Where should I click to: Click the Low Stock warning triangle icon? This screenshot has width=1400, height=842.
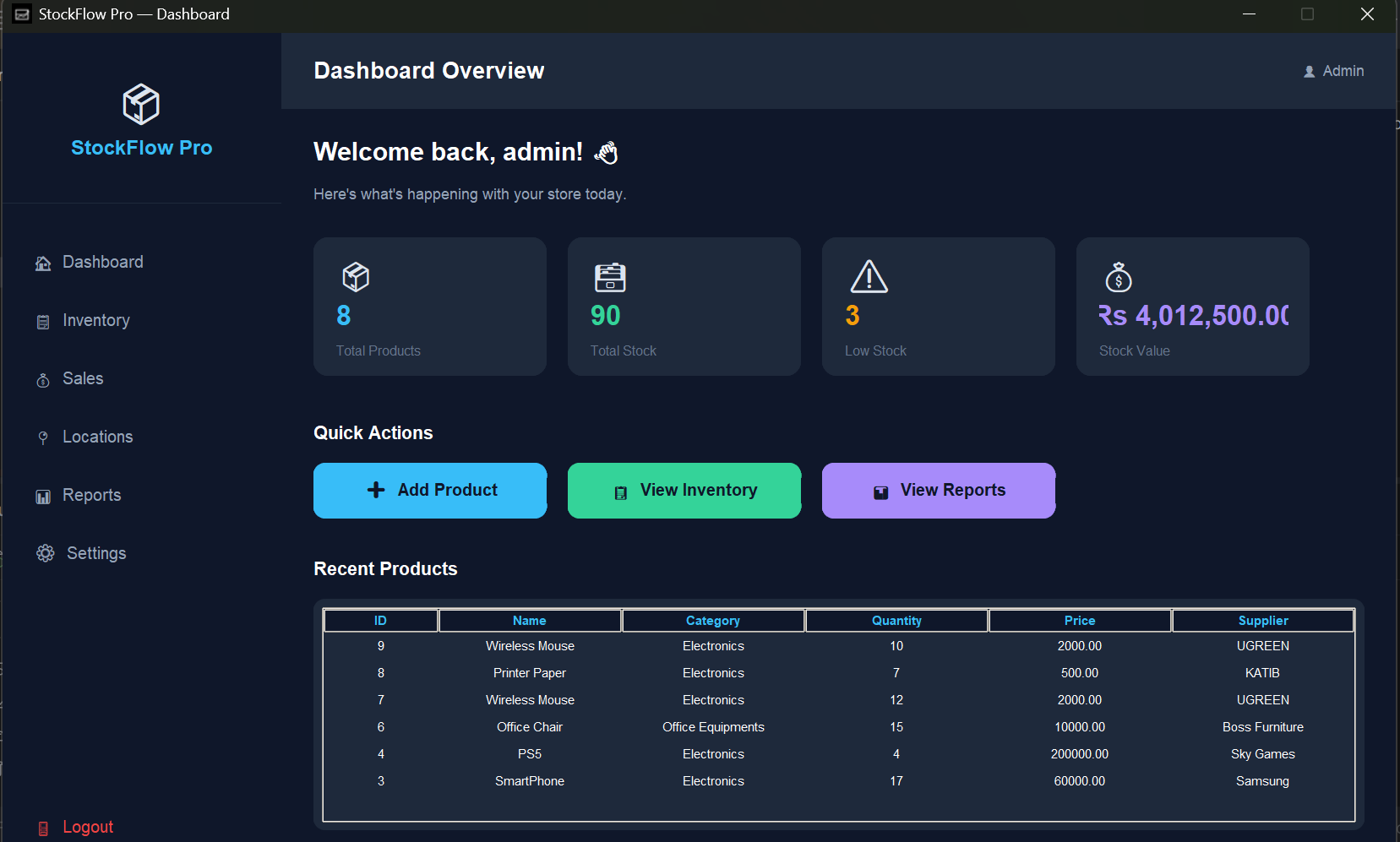869,276
